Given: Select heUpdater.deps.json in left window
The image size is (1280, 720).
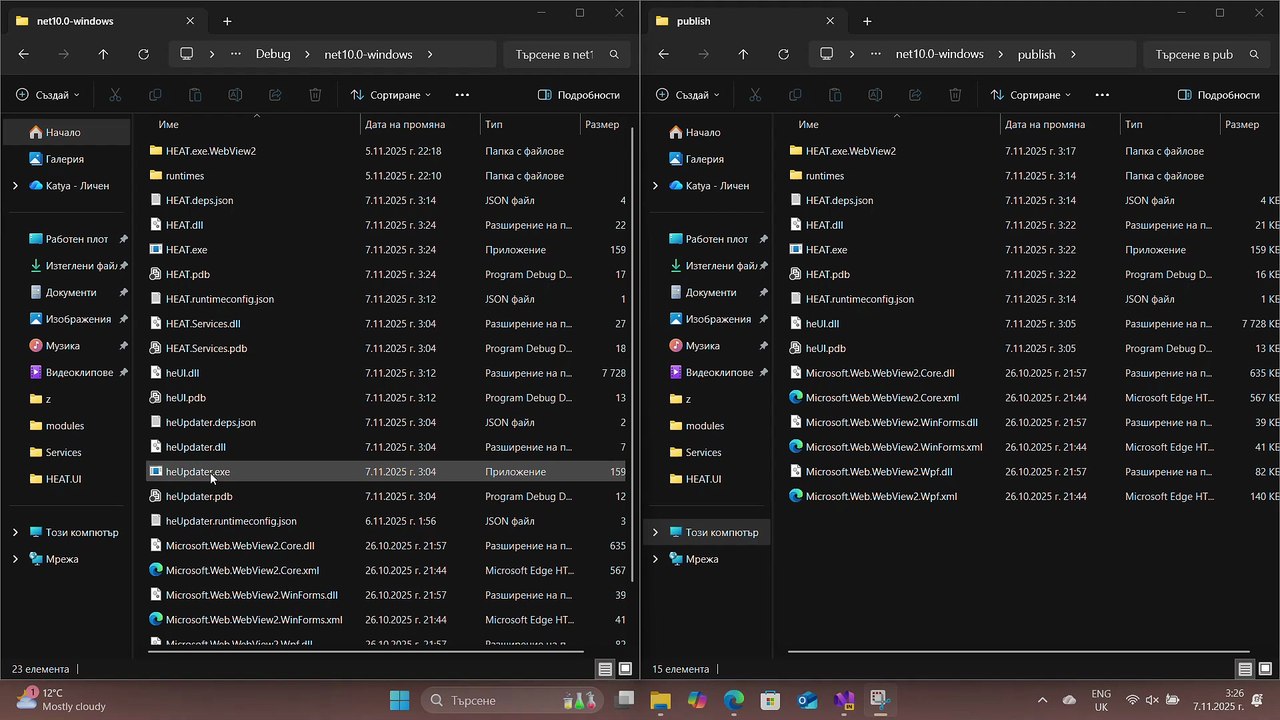Looking at the screenshot, I should [x=388, y=423].
